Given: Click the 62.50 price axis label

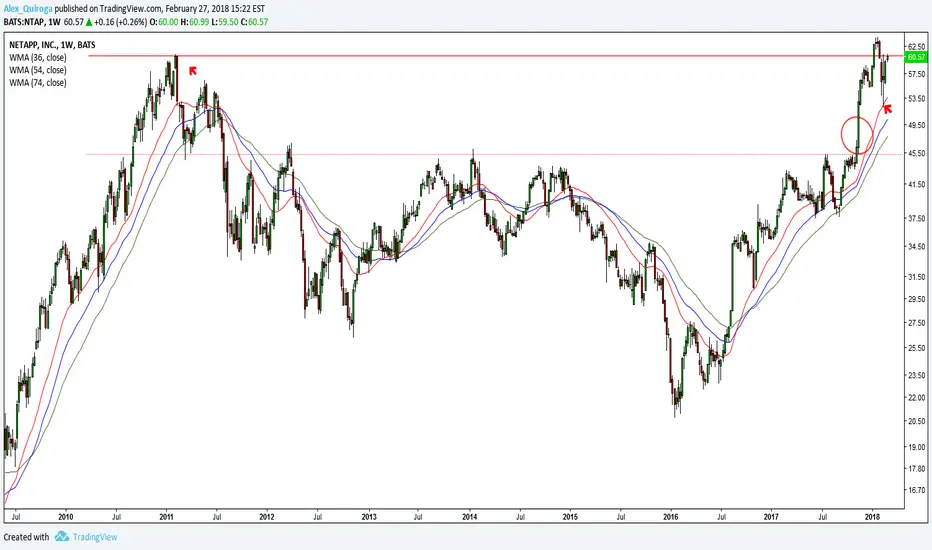Looking at the screenshot, I should (916, 46).
